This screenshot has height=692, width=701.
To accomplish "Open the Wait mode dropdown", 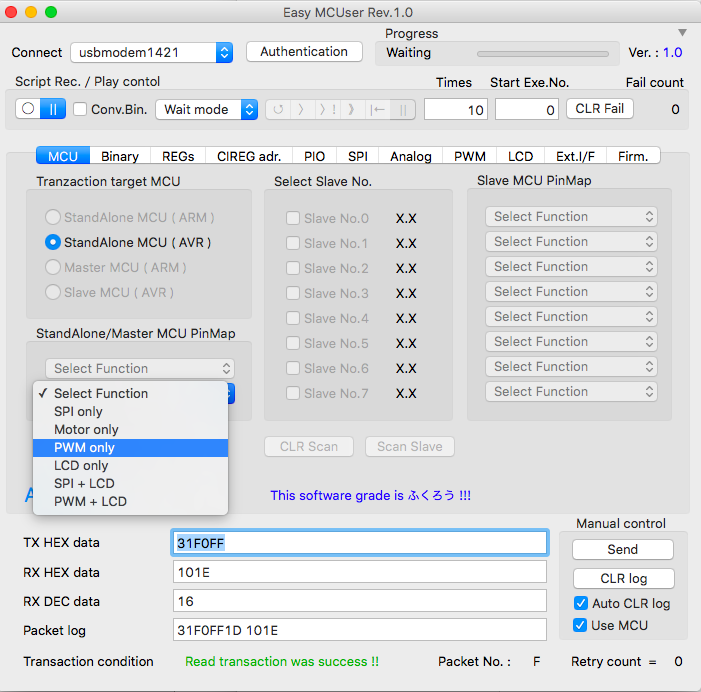I will tap(207, 110).
